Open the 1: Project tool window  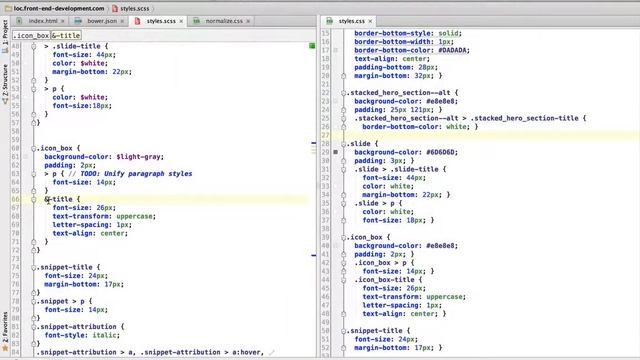click(x=5, y=37)
